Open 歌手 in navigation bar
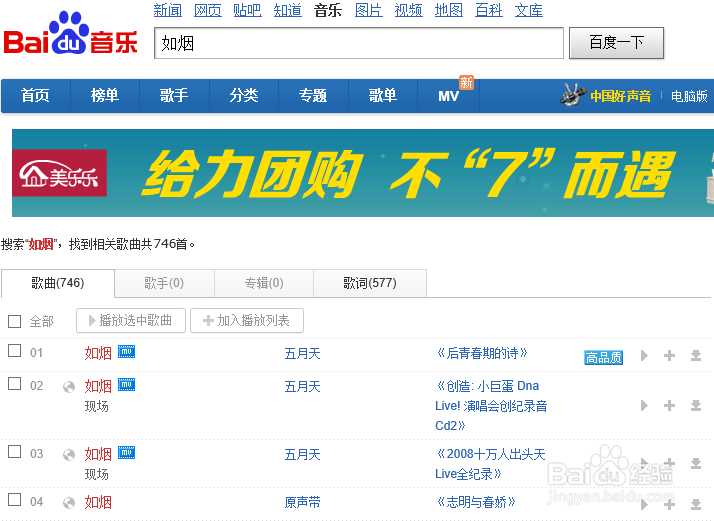The image size is (714, 521). [x=174, y=96]
